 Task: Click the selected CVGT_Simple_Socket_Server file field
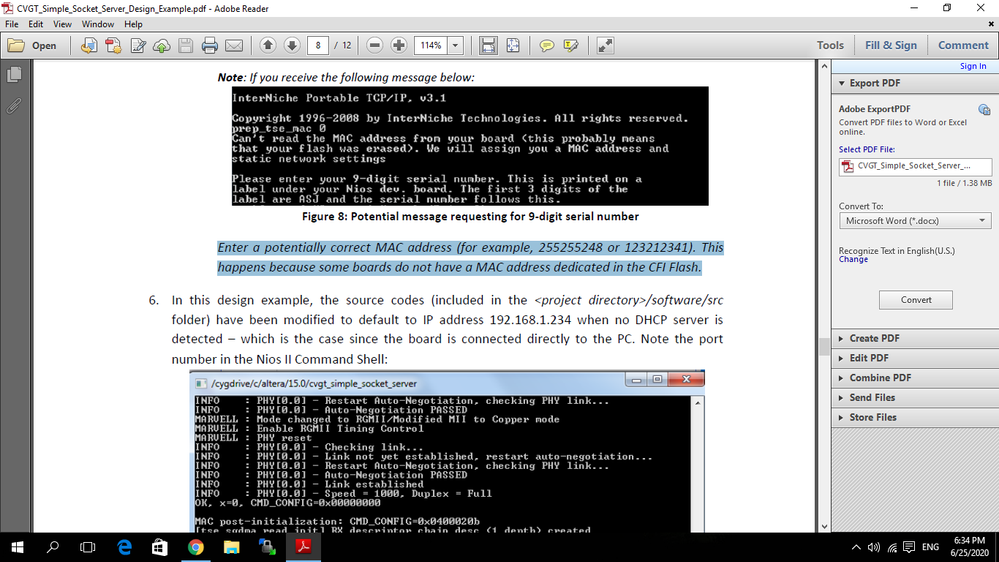point(915,166)
